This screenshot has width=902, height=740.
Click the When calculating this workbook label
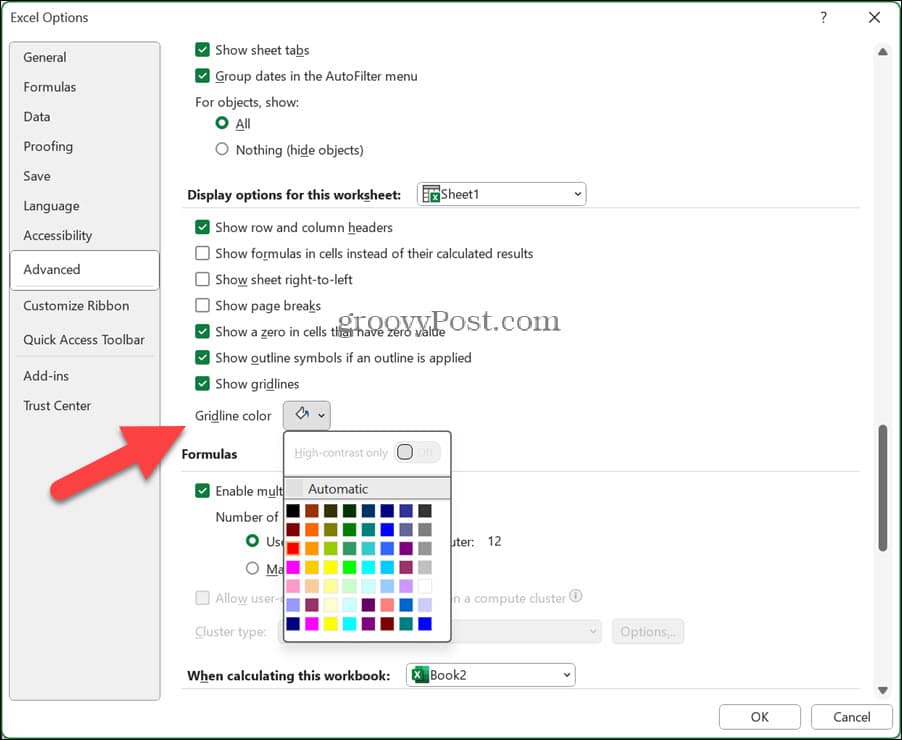pyautogui.click(x=289, y=676)
